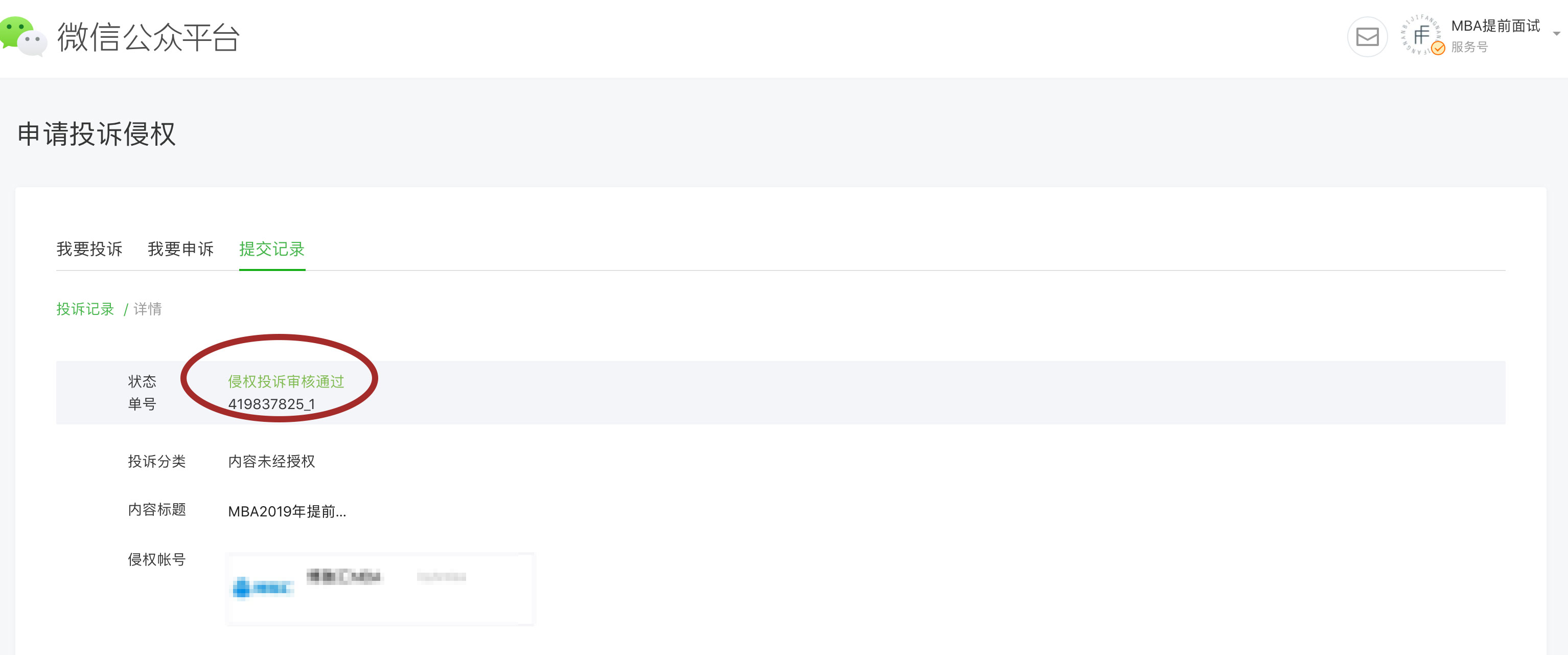Select the 提交记录 tab
Viewport: 1568px width, 655px height.
tap(272, 249)
